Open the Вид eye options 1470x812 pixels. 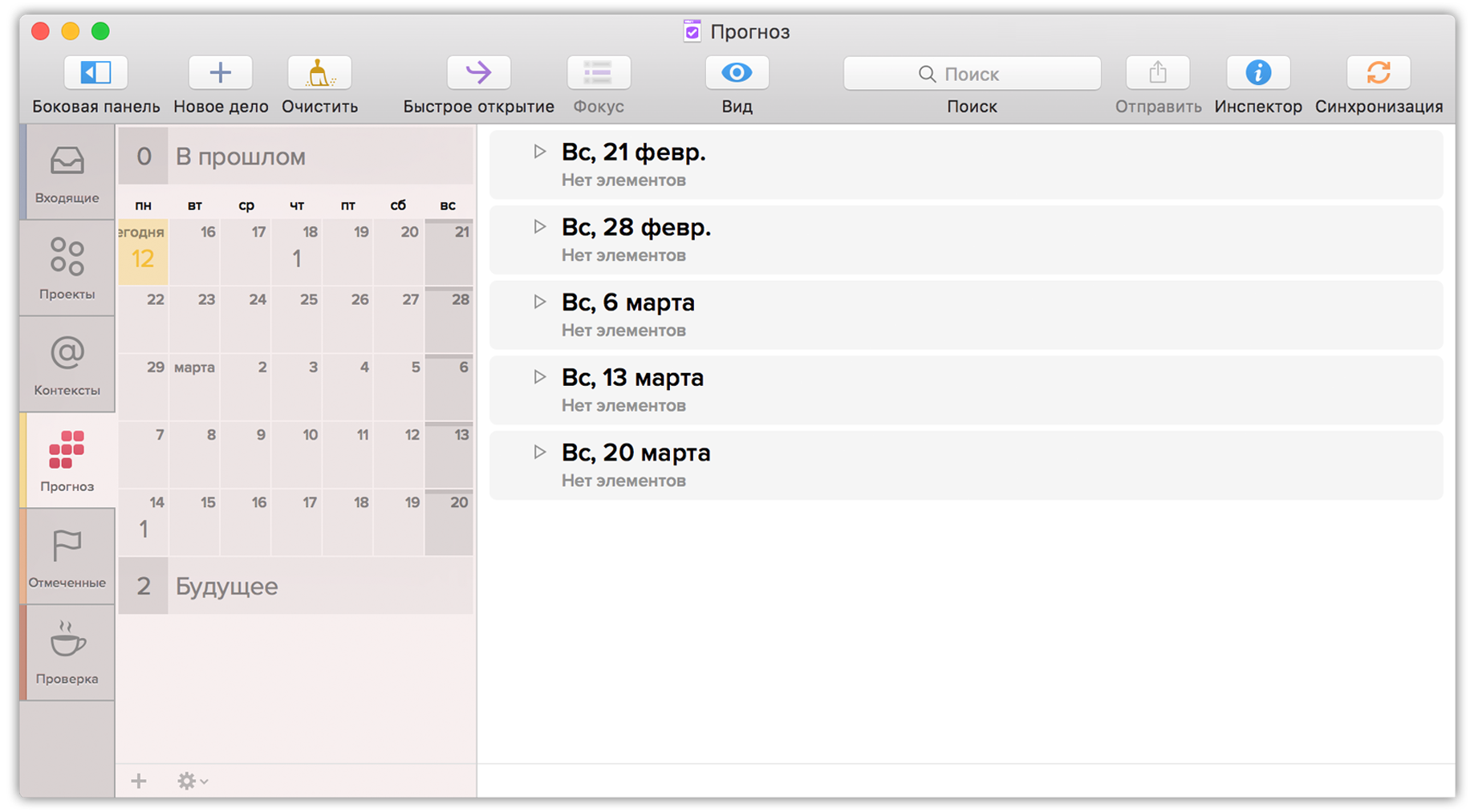click(737, 73)
